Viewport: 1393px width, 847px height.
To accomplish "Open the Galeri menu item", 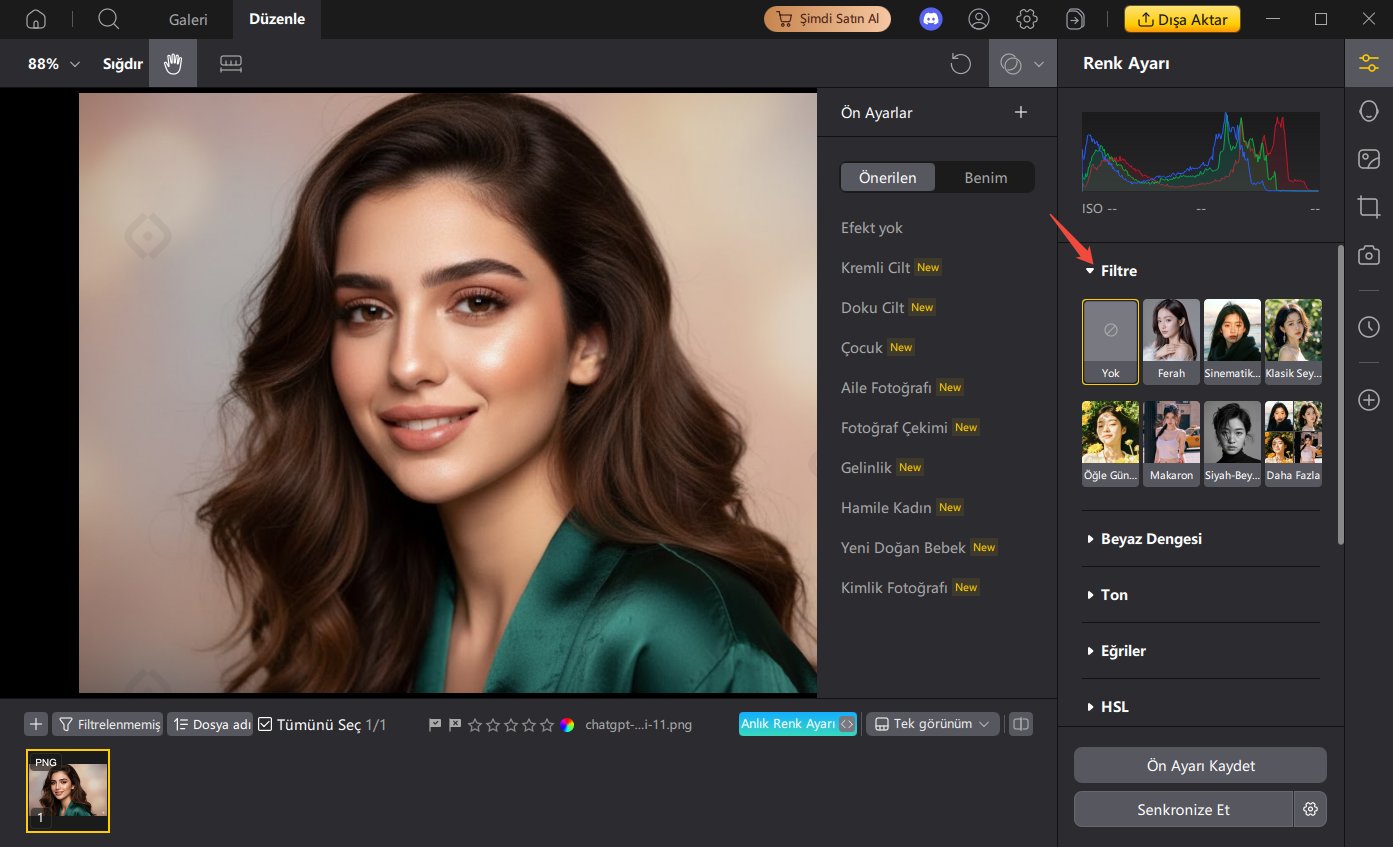I will click(x=188, y=18).
